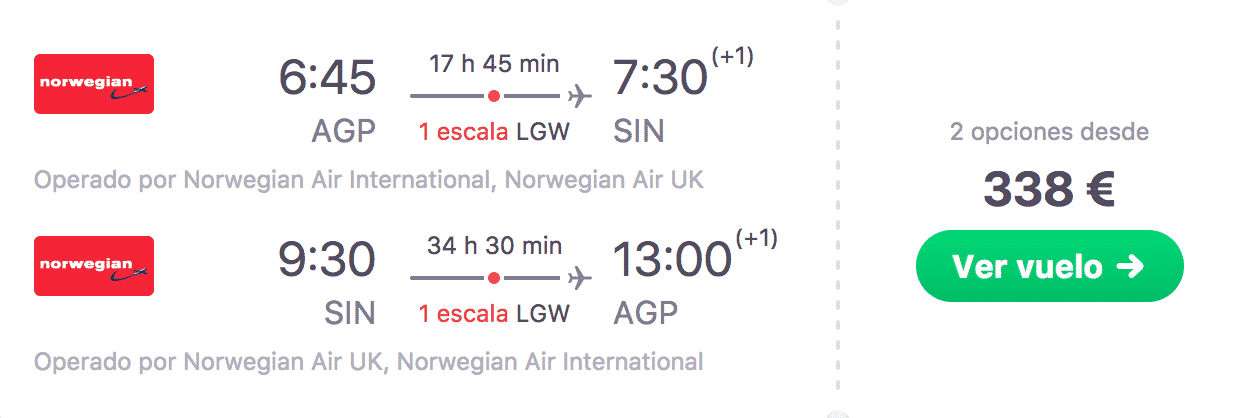This screenshot has height=418, width=1238.
Task: Click 1 escala LGW on return flight
Action: [494, 313]
